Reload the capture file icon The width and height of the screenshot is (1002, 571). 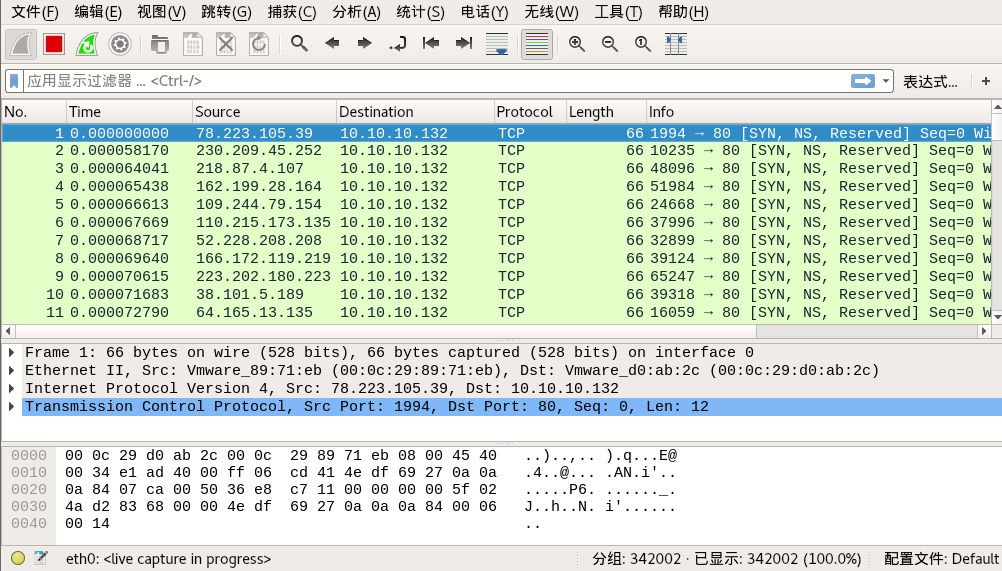pos(258,44)
